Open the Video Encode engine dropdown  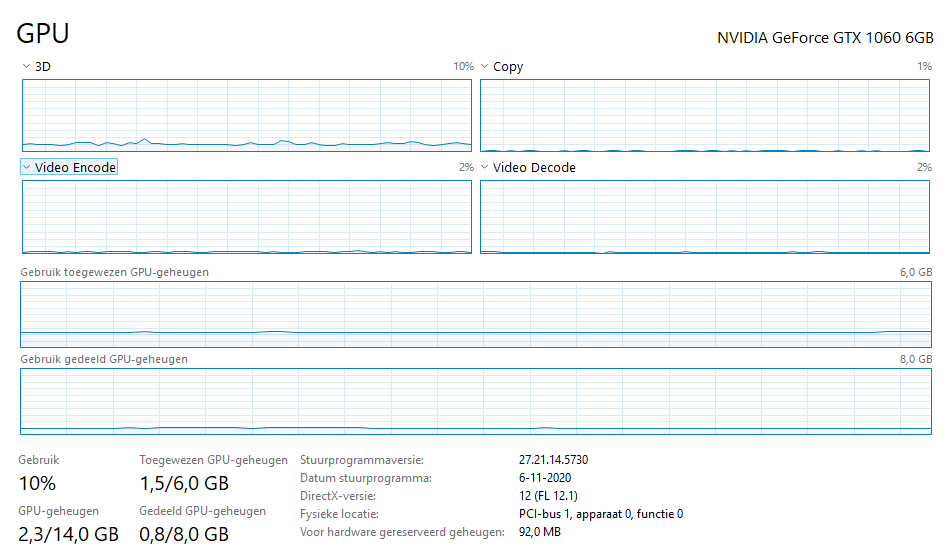(69, 167)
